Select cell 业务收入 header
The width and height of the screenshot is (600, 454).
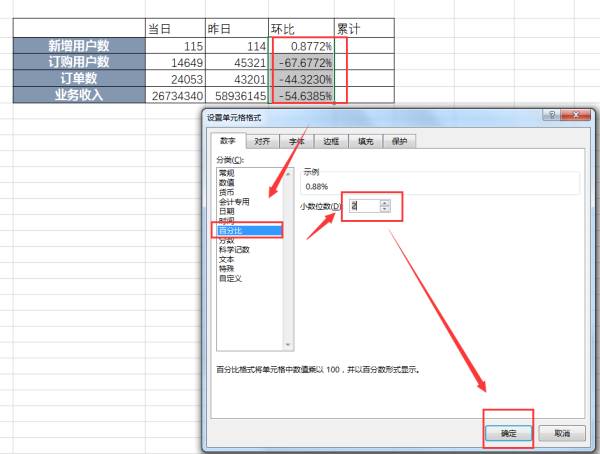pyautogui.click(x=79, y=95)
